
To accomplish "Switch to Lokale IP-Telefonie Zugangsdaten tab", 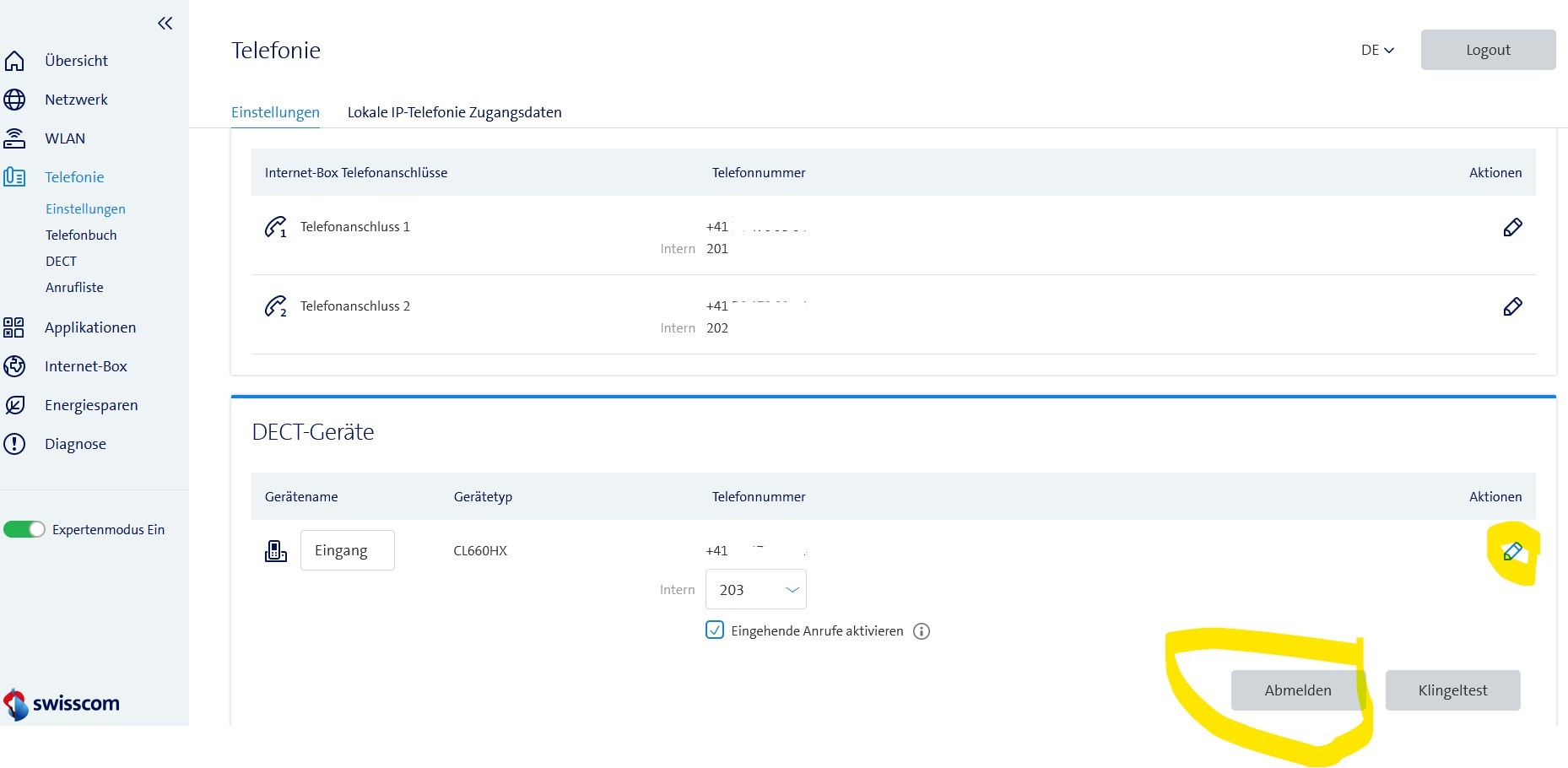I will click(454, 112).
